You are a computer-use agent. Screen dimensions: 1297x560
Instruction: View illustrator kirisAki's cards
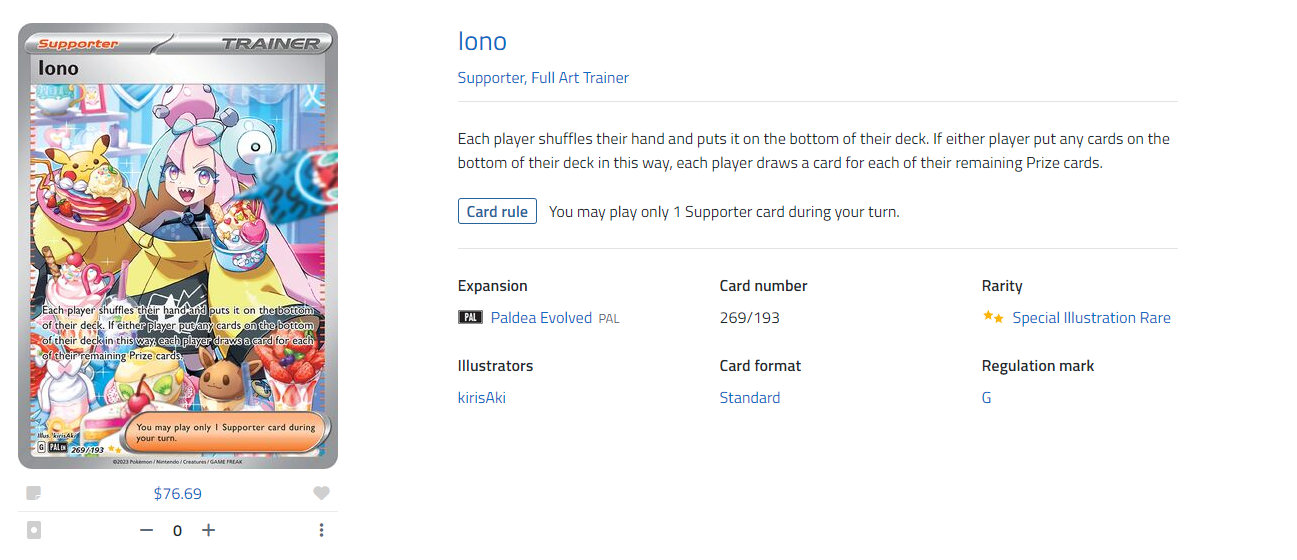[x=482, y=398]
